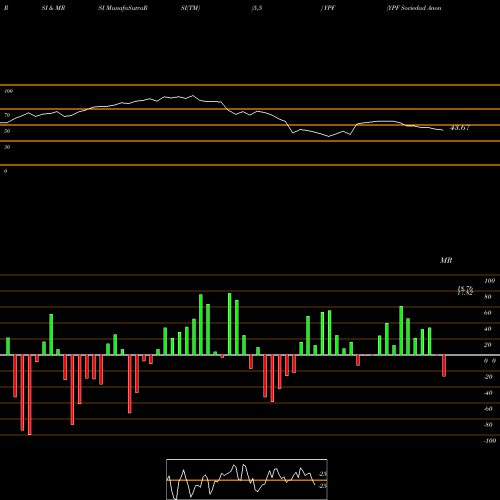This screenshot has width=500, height=500.
Task: Click the MR axis label -60
Action: tap(488, 409)
